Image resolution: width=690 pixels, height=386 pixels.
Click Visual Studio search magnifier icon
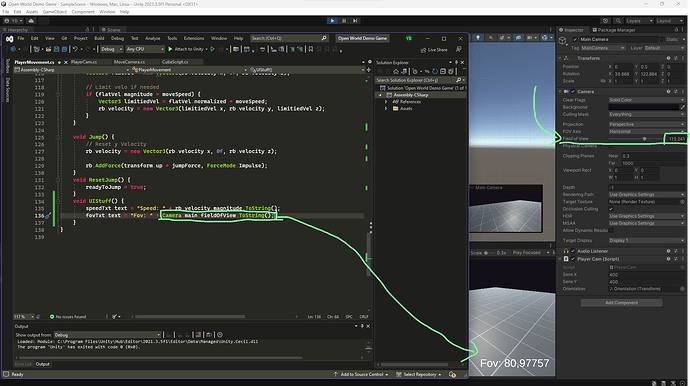click(x=324, y=38)
